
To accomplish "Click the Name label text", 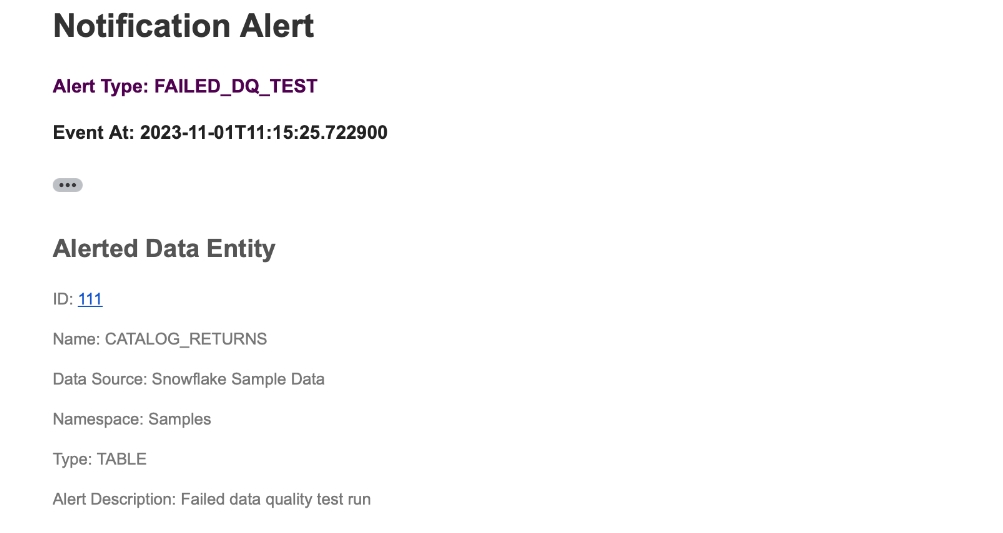I will [76, 339].
